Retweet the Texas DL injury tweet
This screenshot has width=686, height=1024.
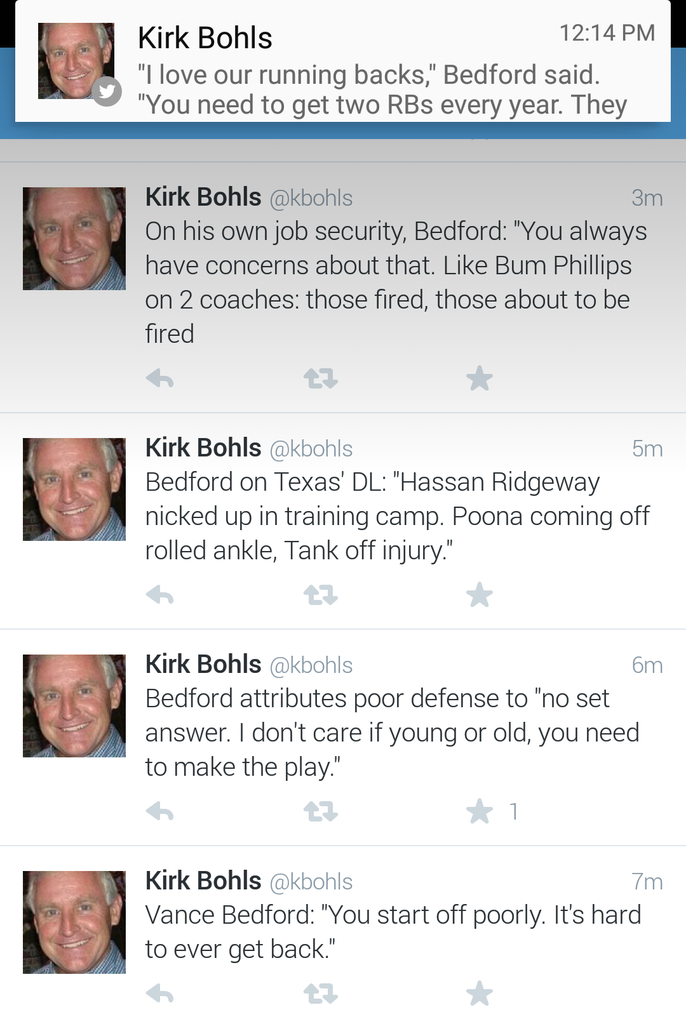tap(320, 595)
